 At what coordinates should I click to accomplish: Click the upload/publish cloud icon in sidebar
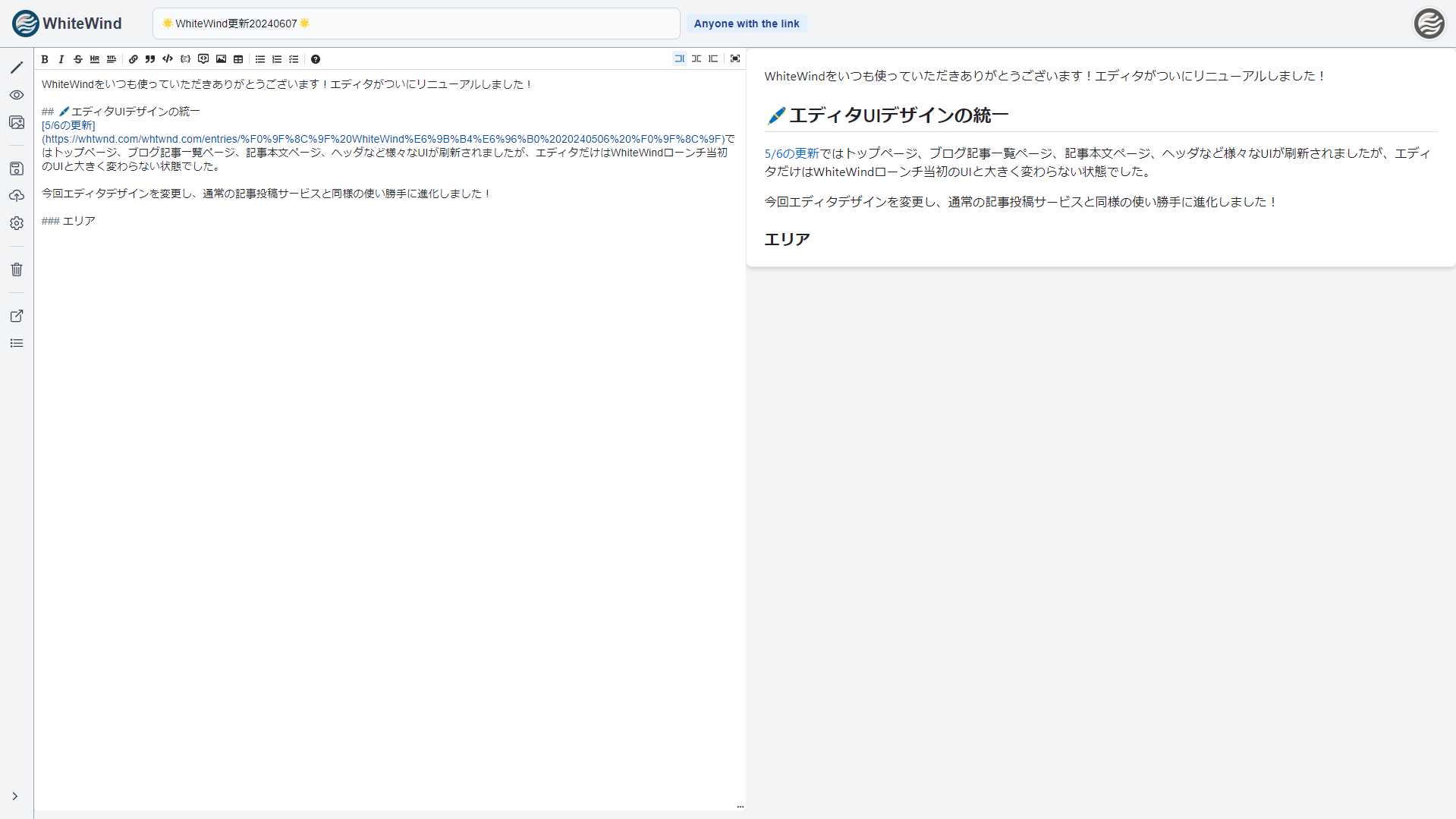click(17, 196)
